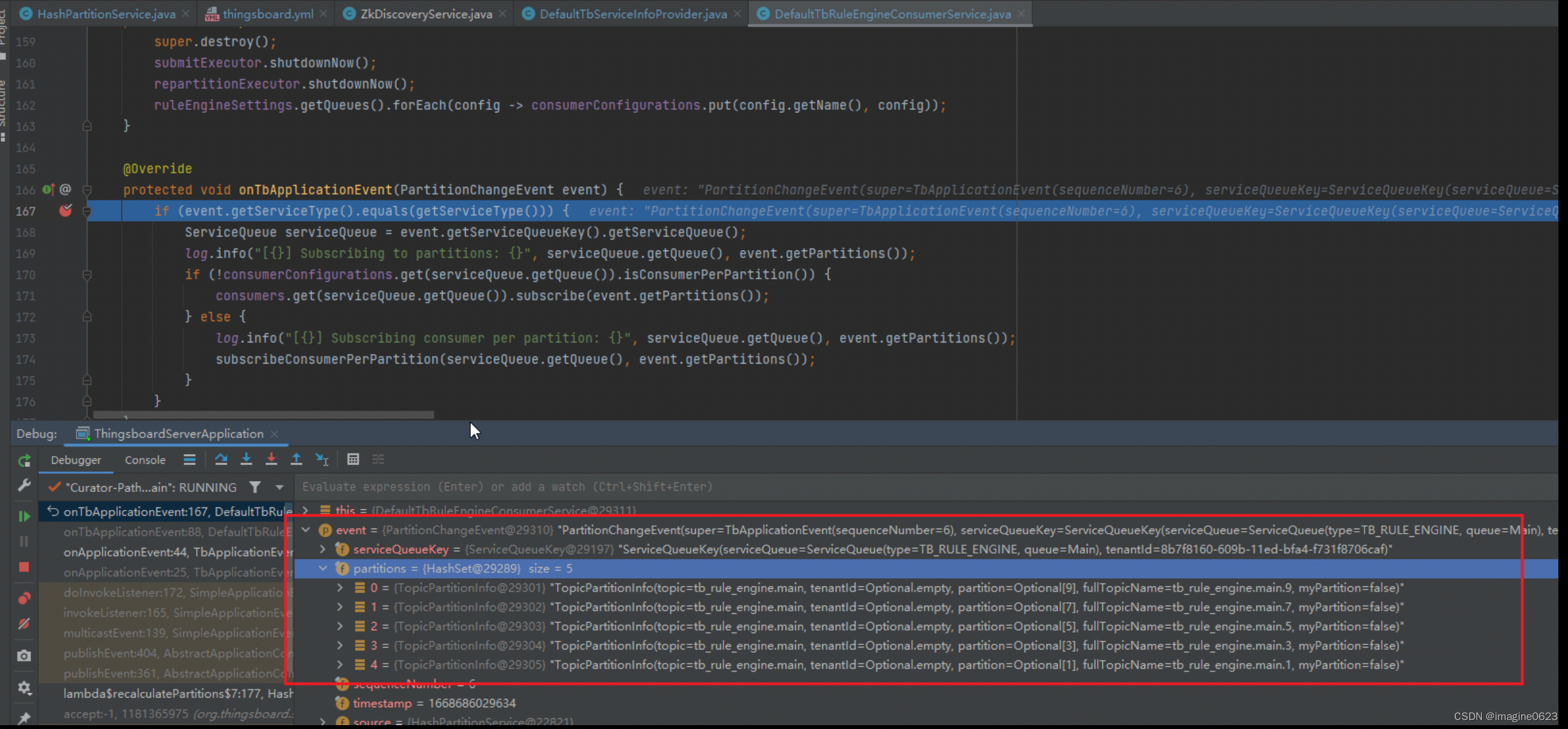Switch to the Debugger tab
This screenshot has height=729, width=1568.
76,460
